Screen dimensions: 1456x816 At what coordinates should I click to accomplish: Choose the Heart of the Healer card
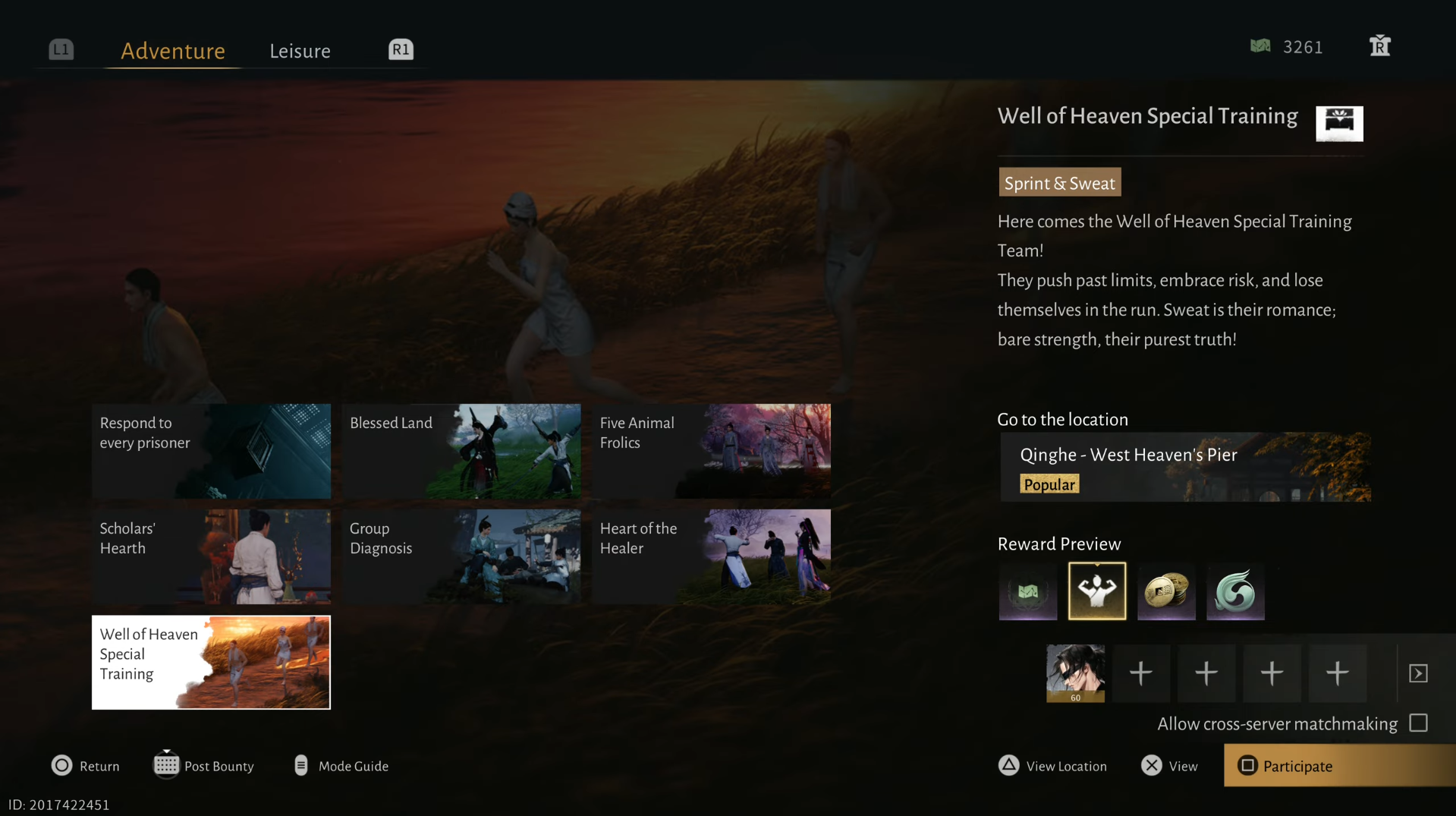[711, 556]
